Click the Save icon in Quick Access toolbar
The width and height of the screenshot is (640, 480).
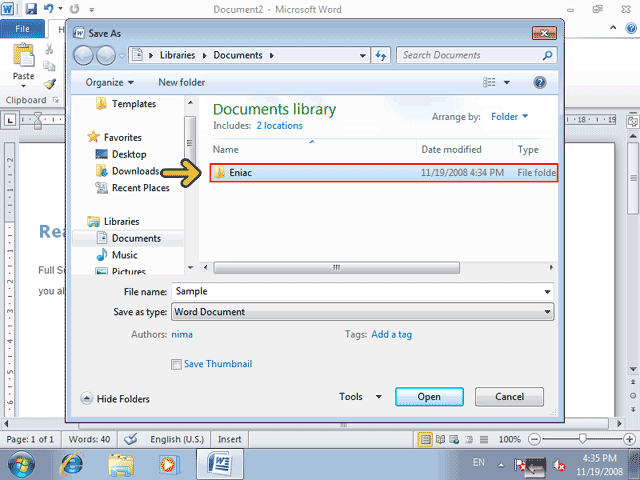(x=31, y=9)
